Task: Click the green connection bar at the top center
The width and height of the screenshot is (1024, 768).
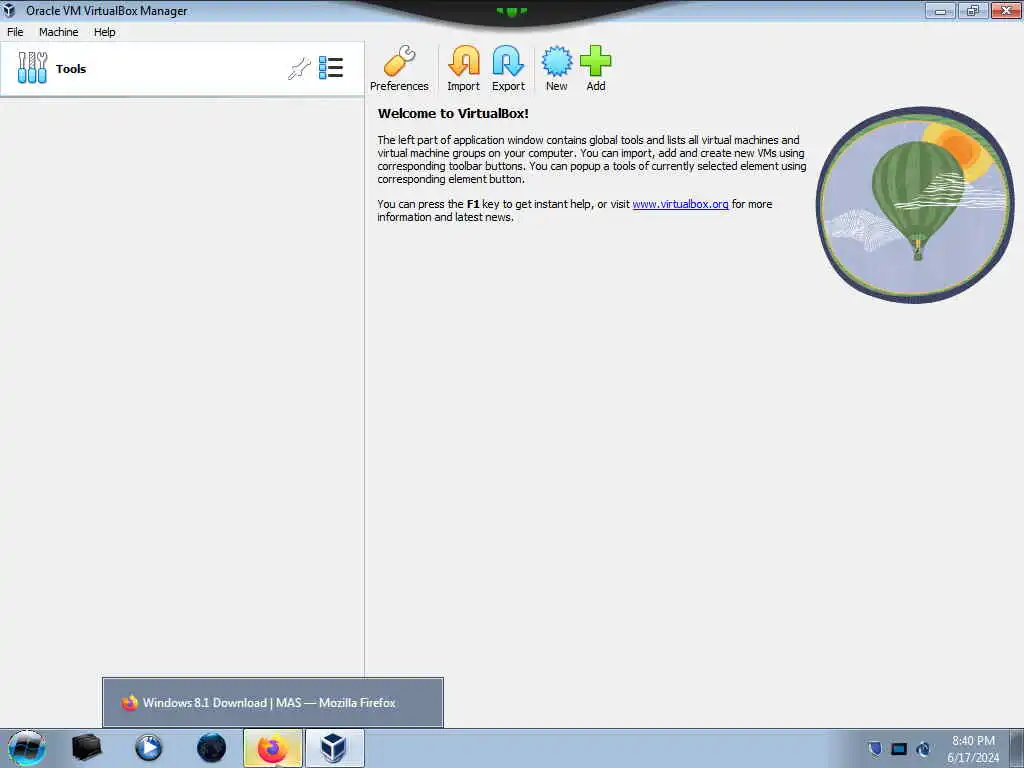Action: tap(511, 11)
